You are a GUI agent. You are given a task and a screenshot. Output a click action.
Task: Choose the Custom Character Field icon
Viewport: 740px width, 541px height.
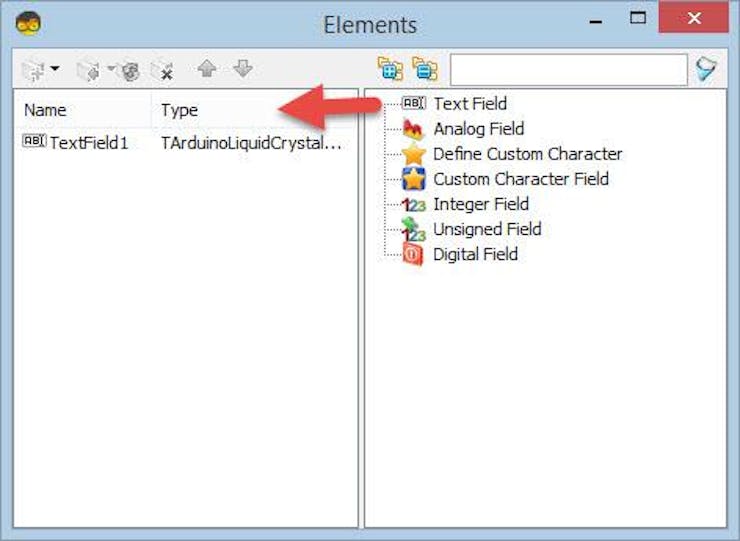[413, 179]
